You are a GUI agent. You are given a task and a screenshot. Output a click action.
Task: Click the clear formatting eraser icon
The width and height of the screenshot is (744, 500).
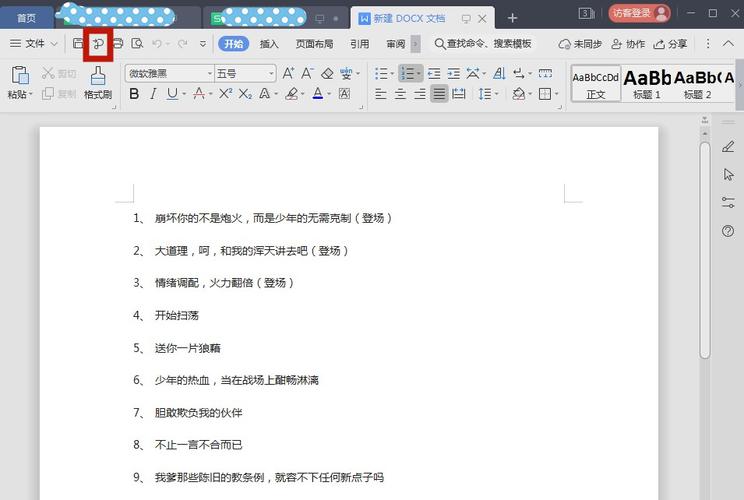(327, 74)
